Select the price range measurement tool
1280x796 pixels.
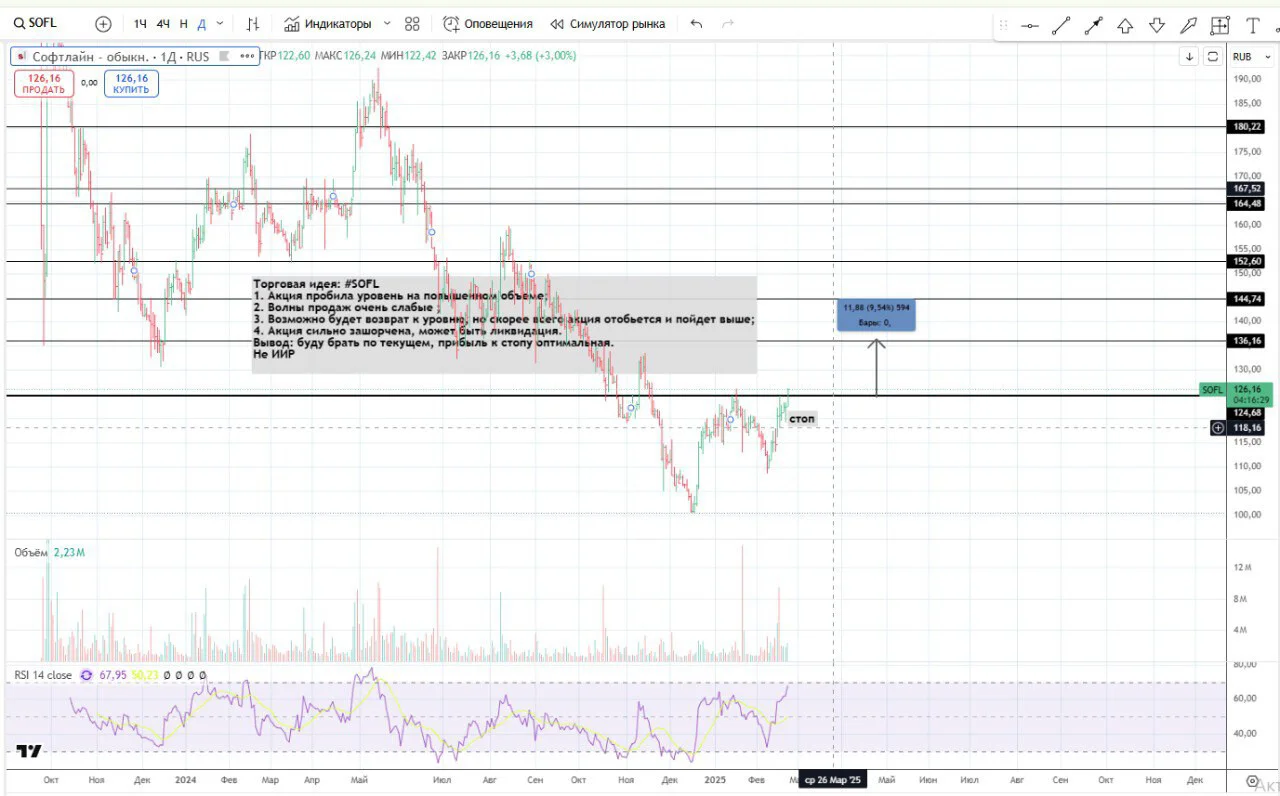tap(1220, 26)
